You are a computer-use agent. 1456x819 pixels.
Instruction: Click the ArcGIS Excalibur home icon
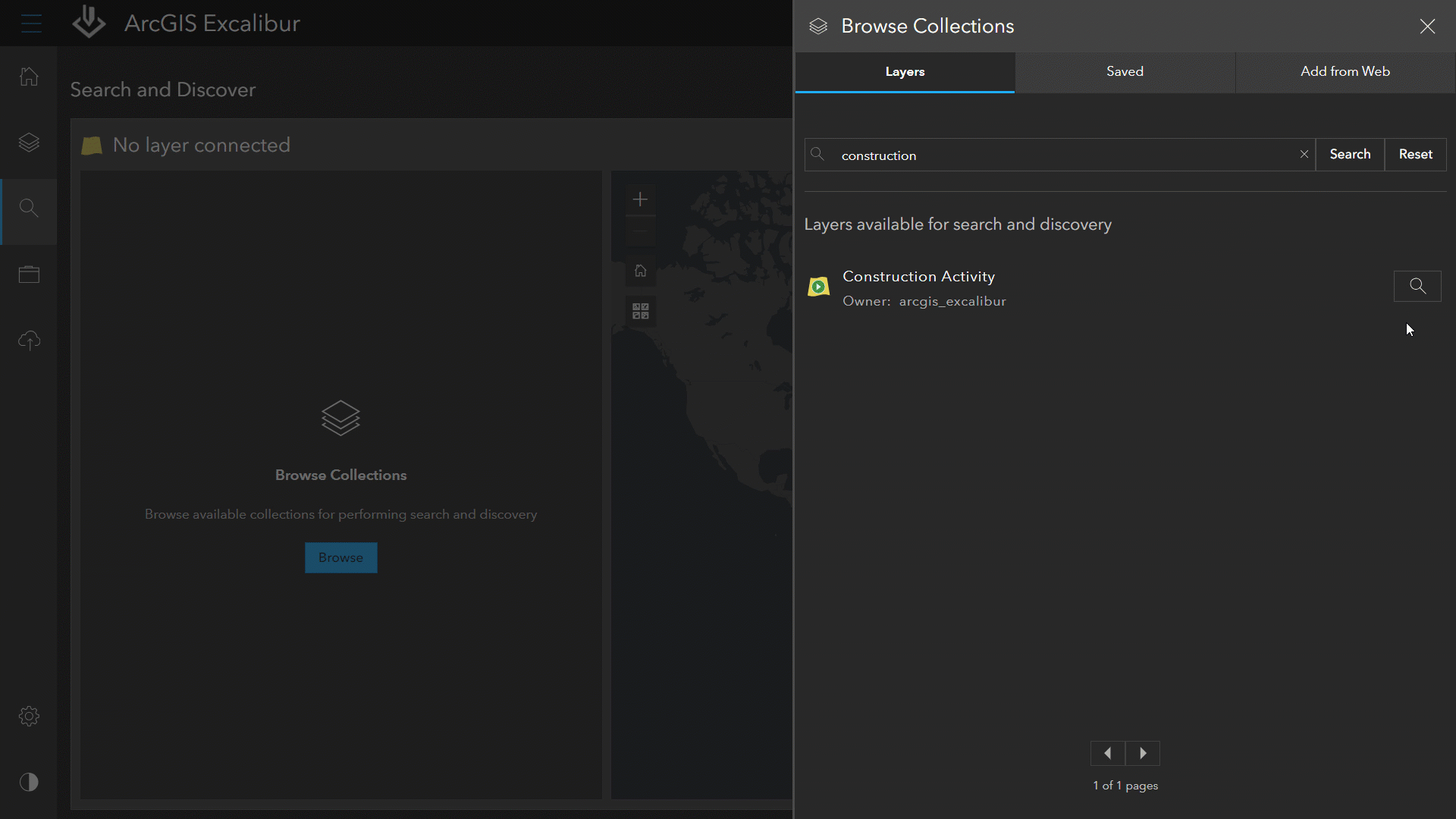28,76
